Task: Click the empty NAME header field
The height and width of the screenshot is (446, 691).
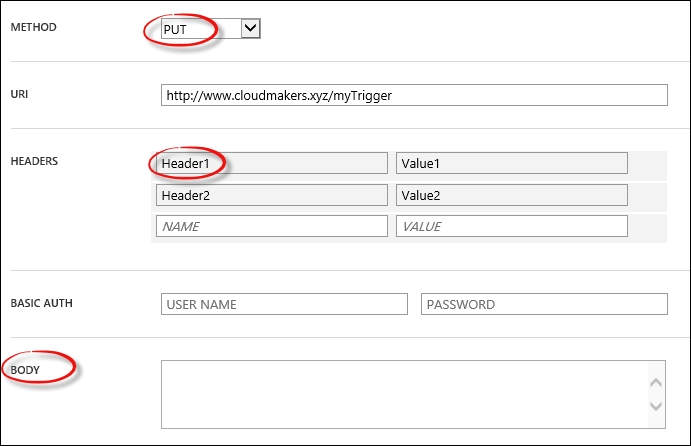Action: (x=272, y=227)
